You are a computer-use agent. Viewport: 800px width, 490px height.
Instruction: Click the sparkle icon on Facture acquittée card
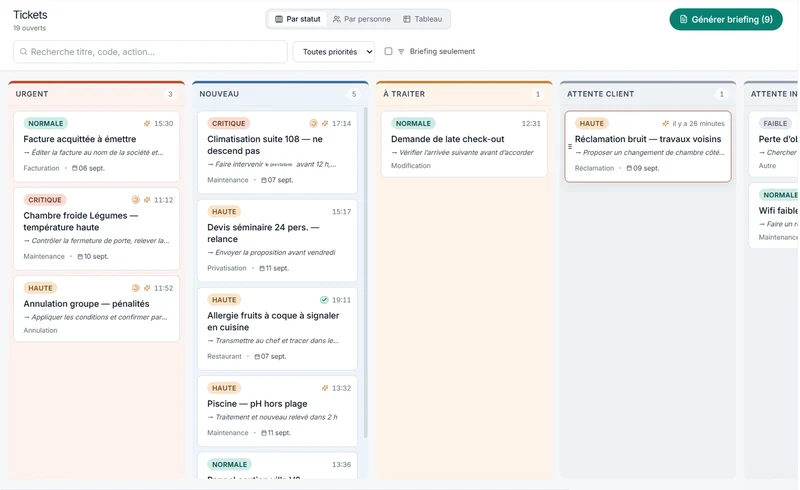147,124
